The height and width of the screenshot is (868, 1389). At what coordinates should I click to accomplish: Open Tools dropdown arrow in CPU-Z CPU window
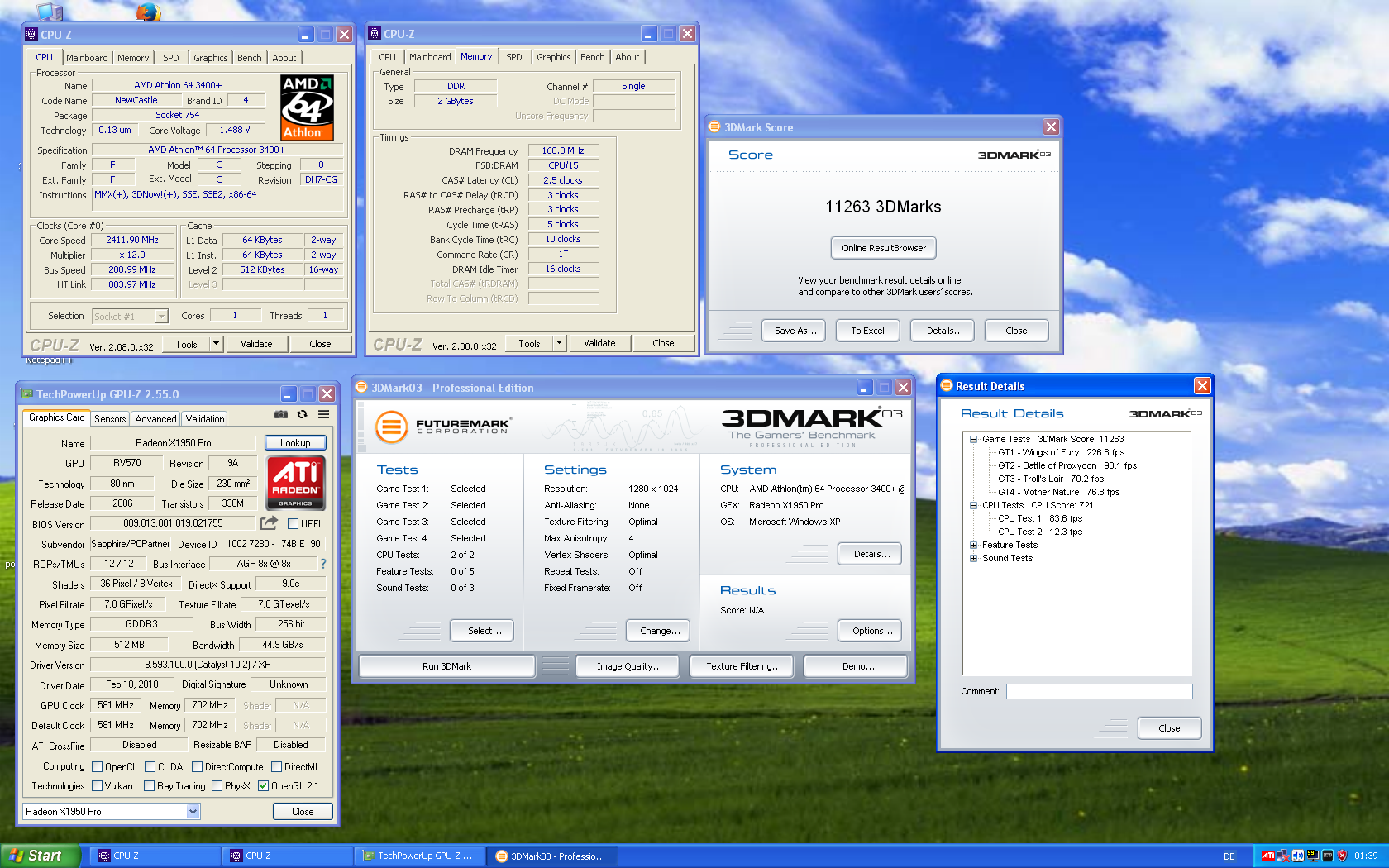217,343
